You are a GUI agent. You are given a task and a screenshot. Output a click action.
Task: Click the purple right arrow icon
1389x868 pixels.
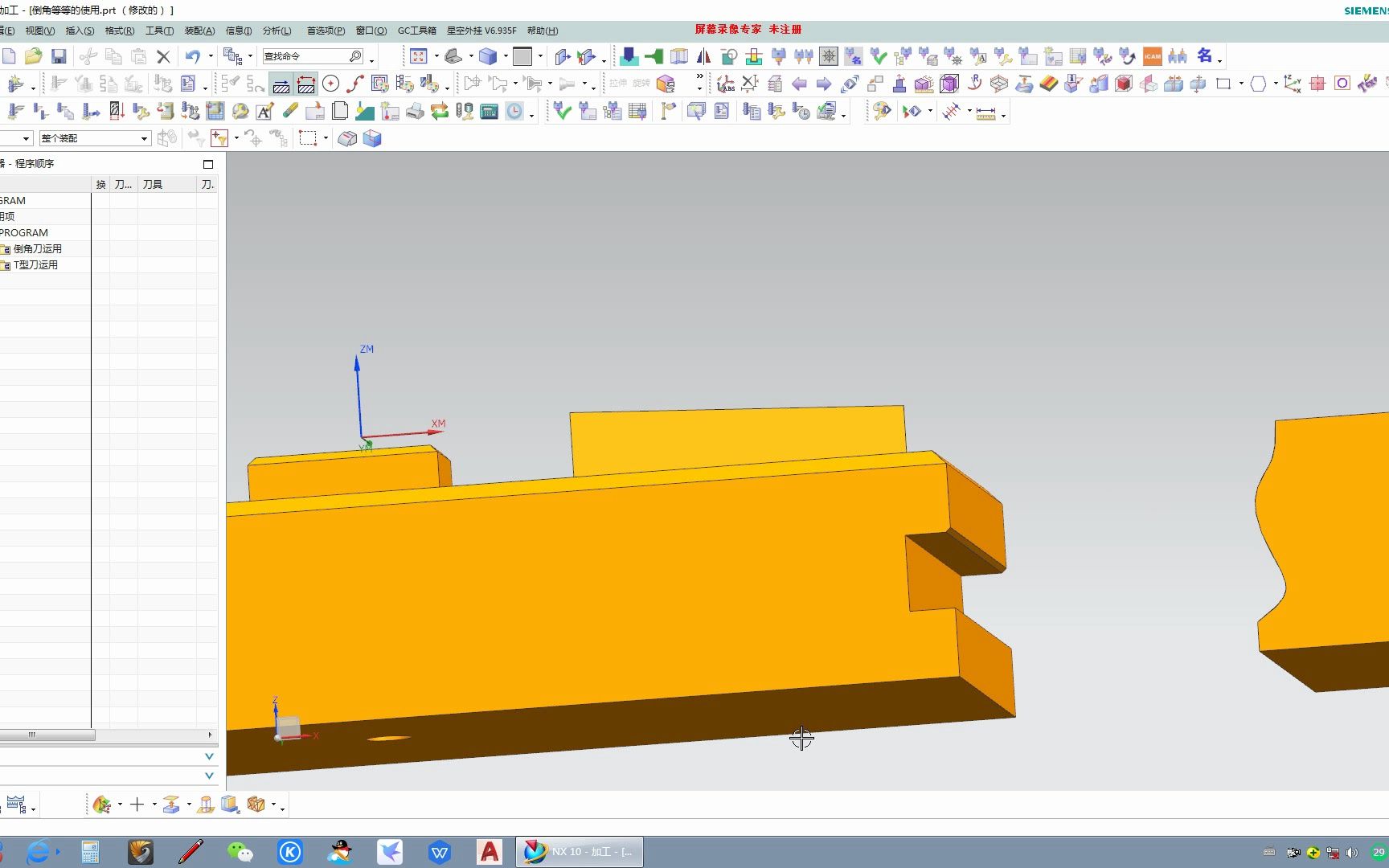[x=824, y=84]
